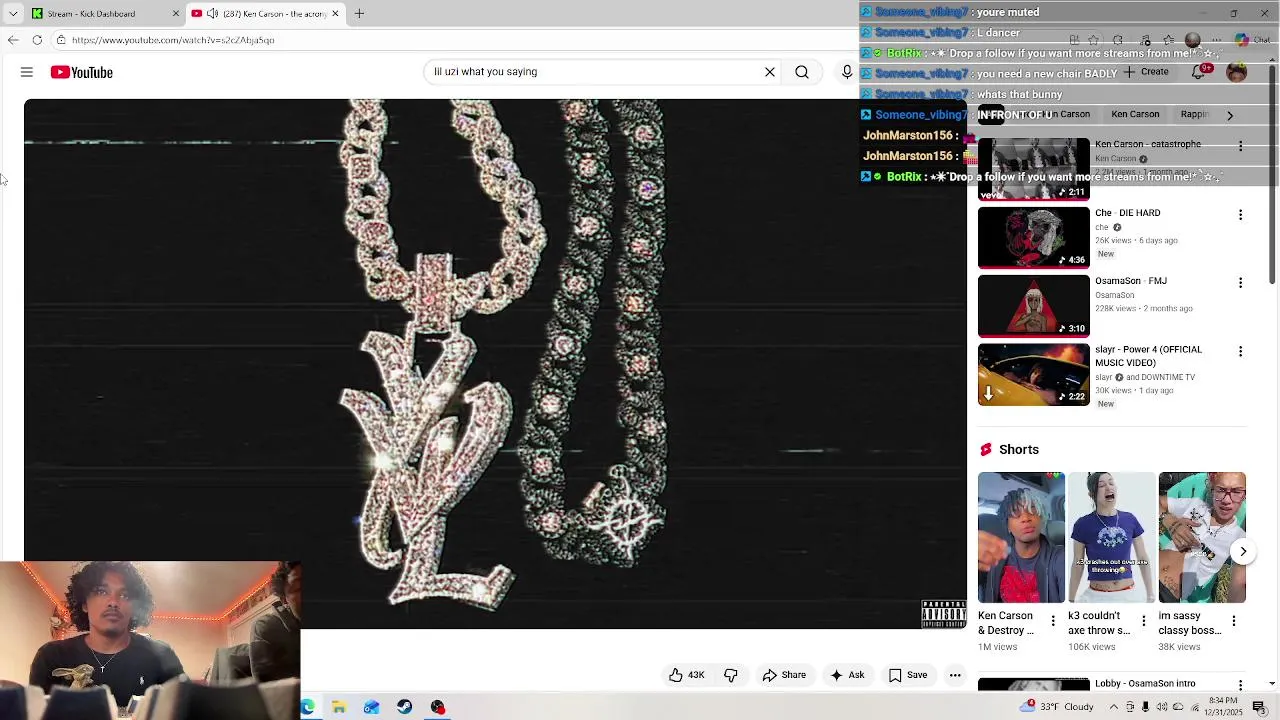Mute the YouTube tab via its speaker icon

pyautogui.click(x=212, y=13)
